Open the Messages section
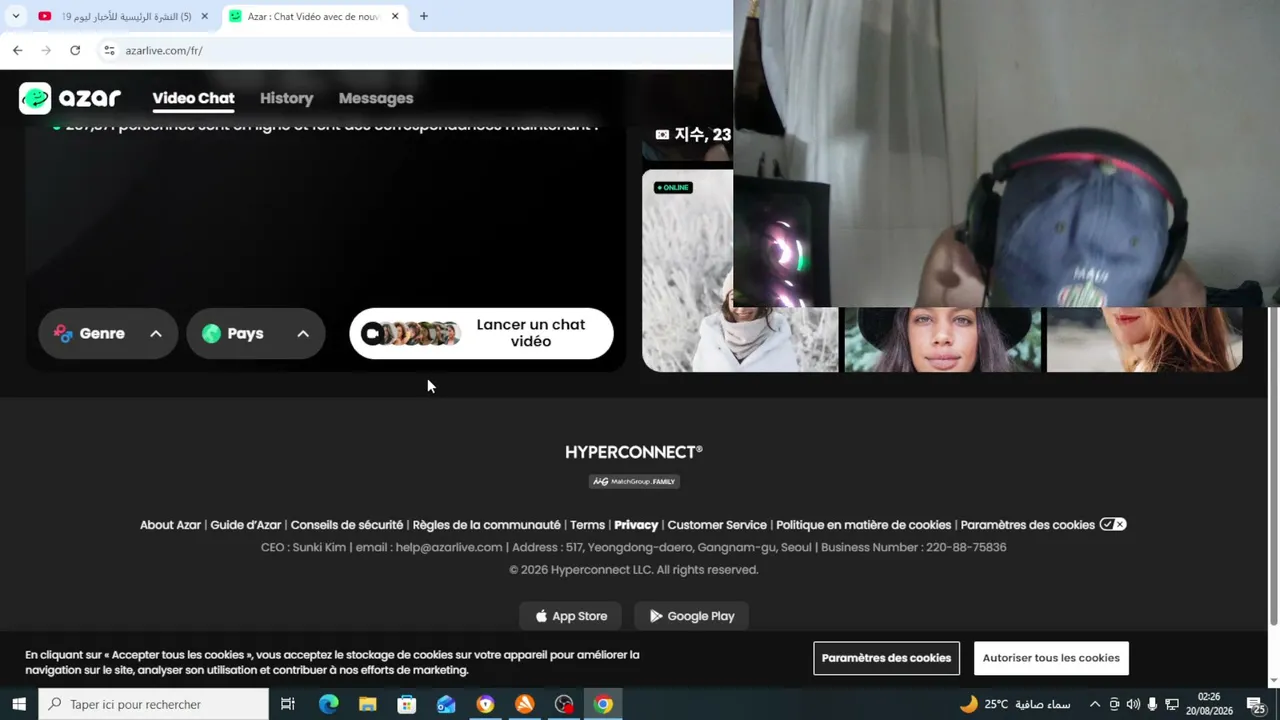 (376, 98)
